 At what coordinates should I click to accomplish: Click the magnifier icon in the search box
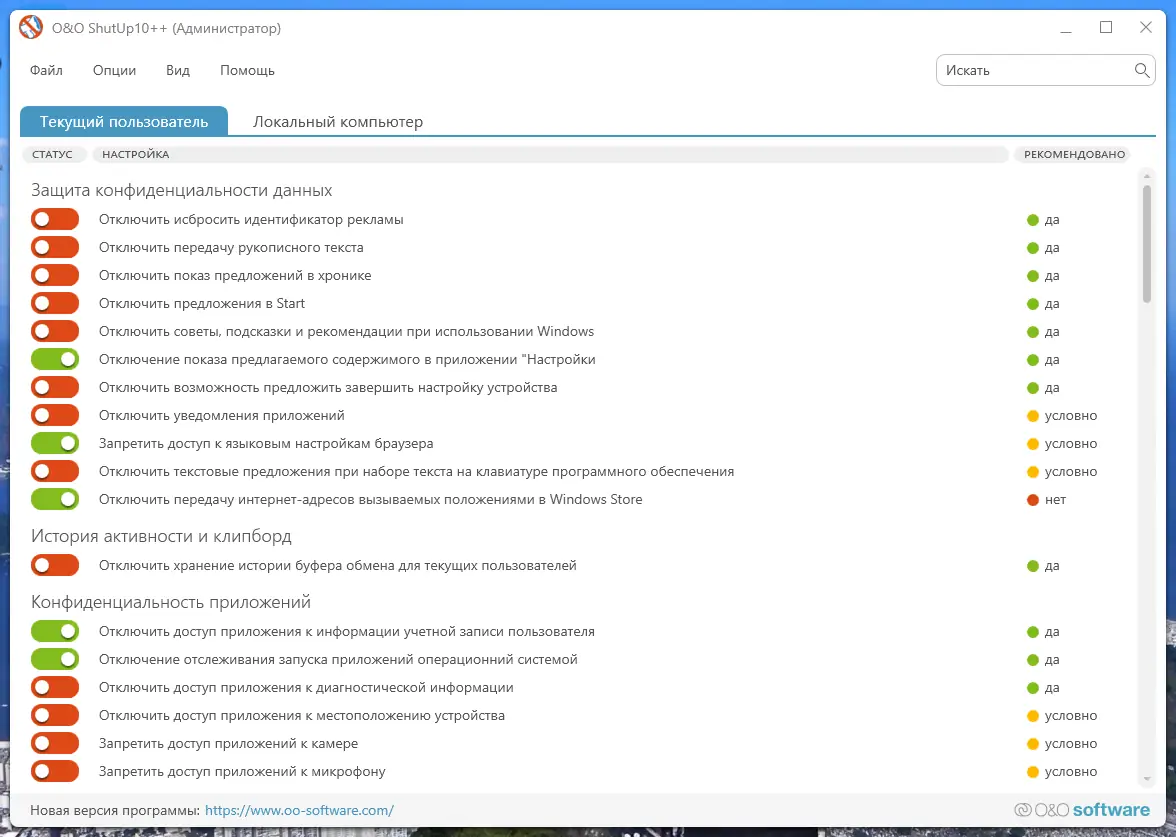[1141, 70]
